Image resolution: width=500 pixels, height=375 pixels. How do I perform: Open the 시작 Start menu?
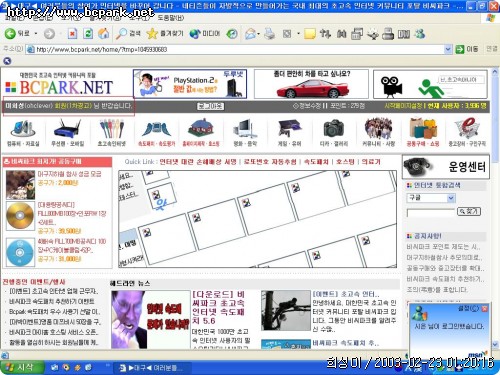pos(22,367)
